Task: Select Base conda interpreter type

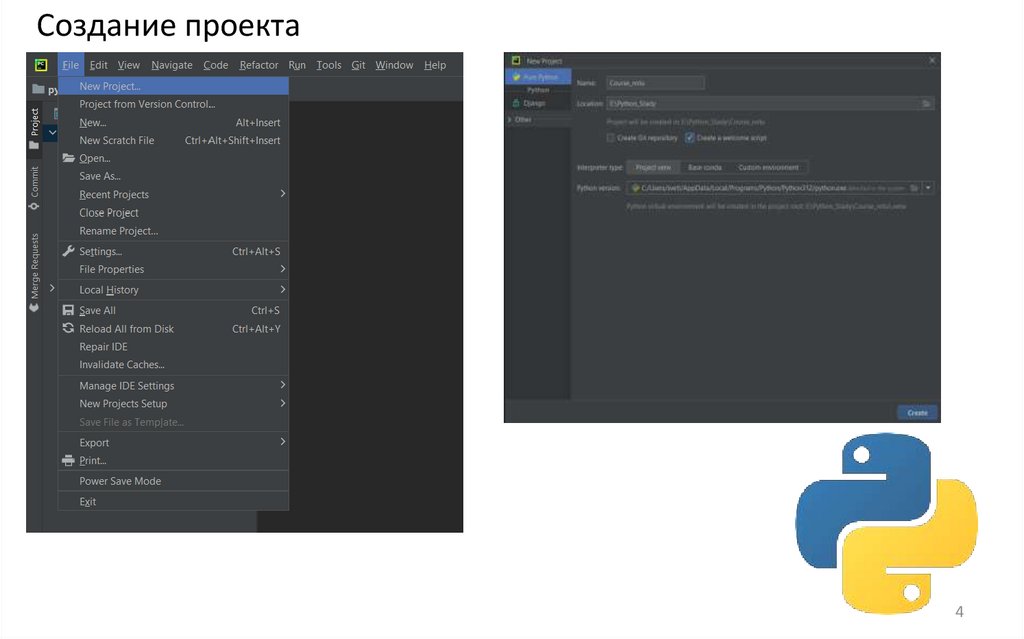Action: point(705,167)
